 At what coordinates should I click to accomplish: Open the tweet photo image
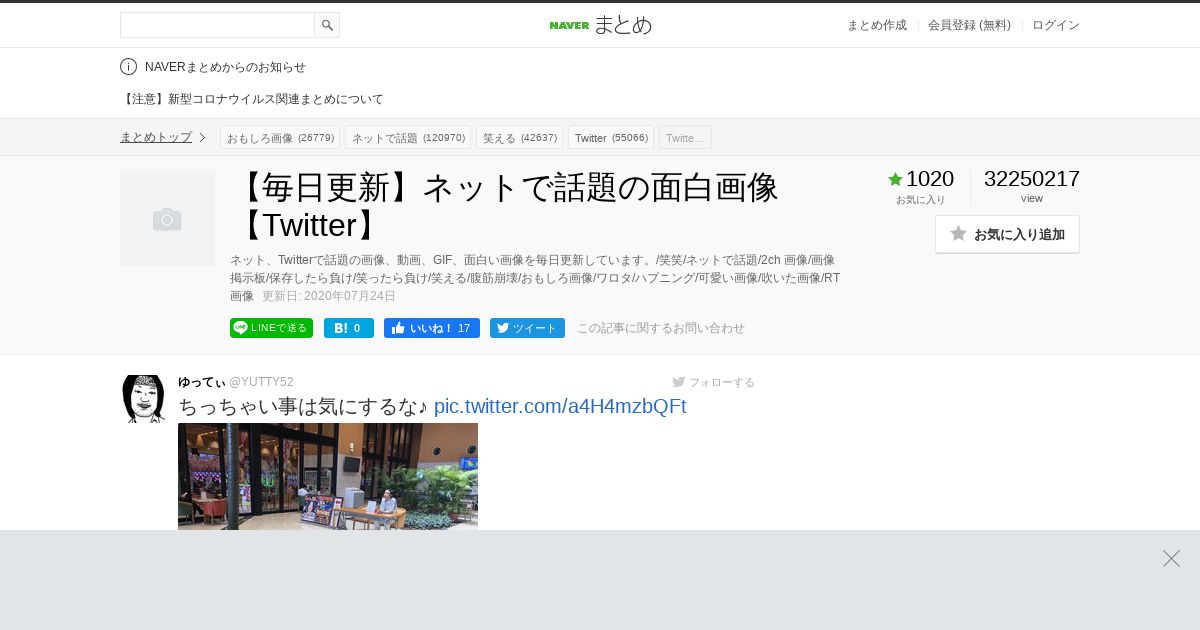tap(328, 476)
